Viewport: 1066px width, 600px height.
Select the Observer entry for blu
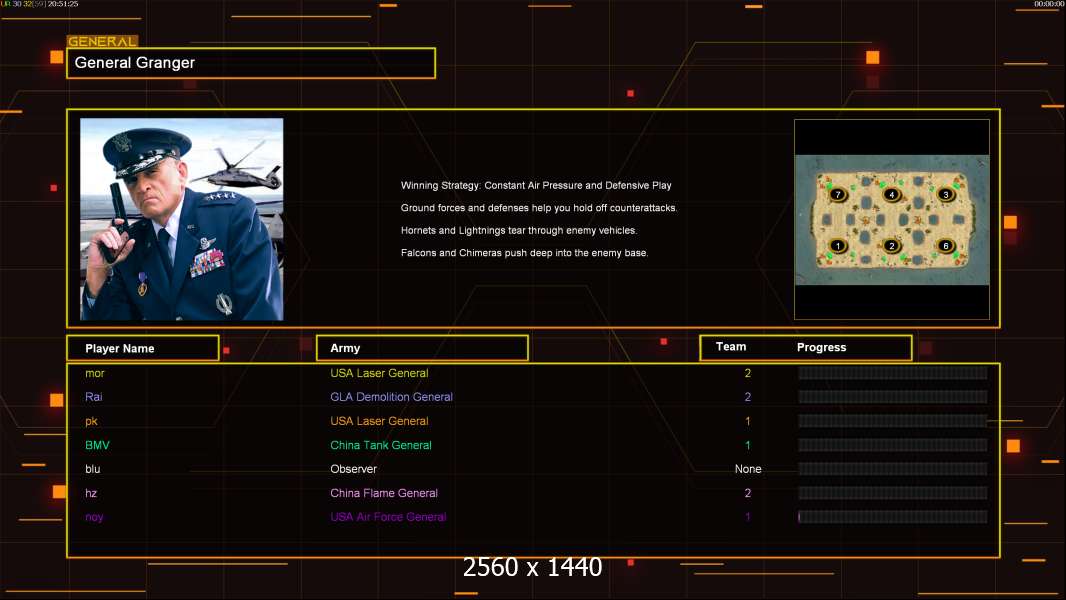353,469
